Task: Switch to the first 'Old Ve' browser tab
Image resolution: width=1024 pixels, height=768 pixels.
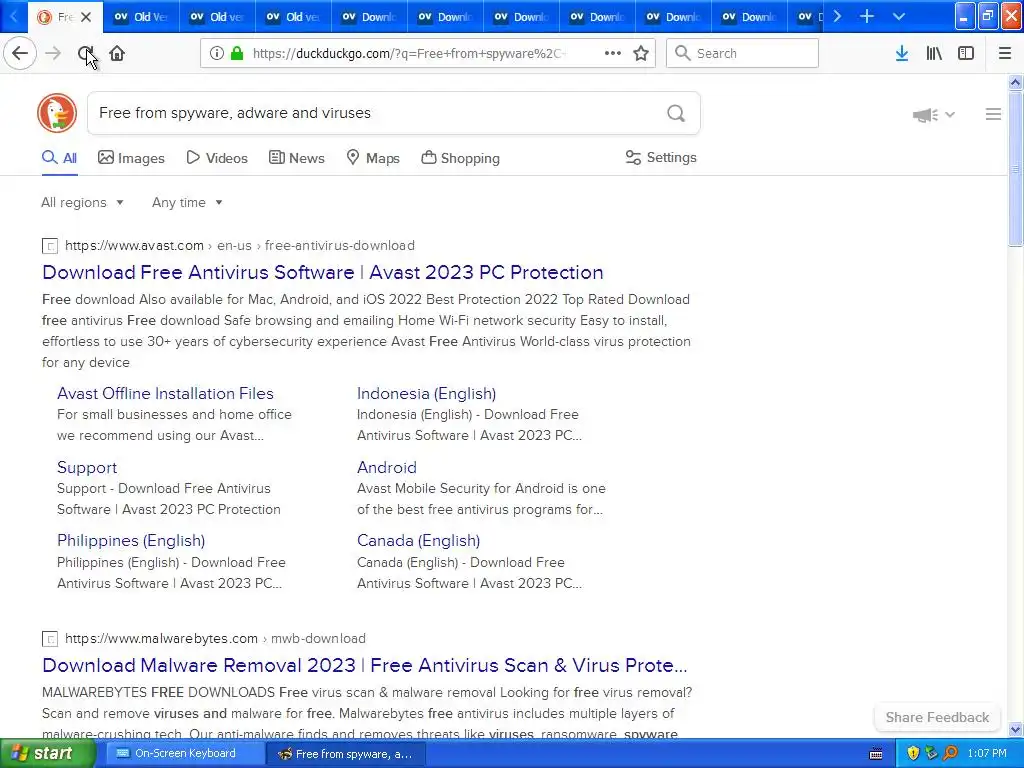Action: [140, 17]
